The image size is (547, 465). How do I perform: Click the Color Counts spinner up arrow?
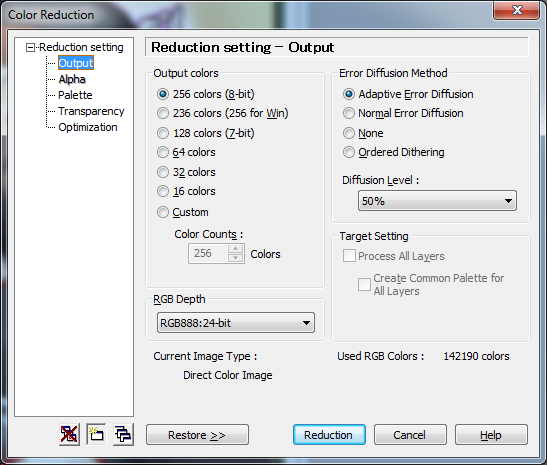tap(235, 249)
